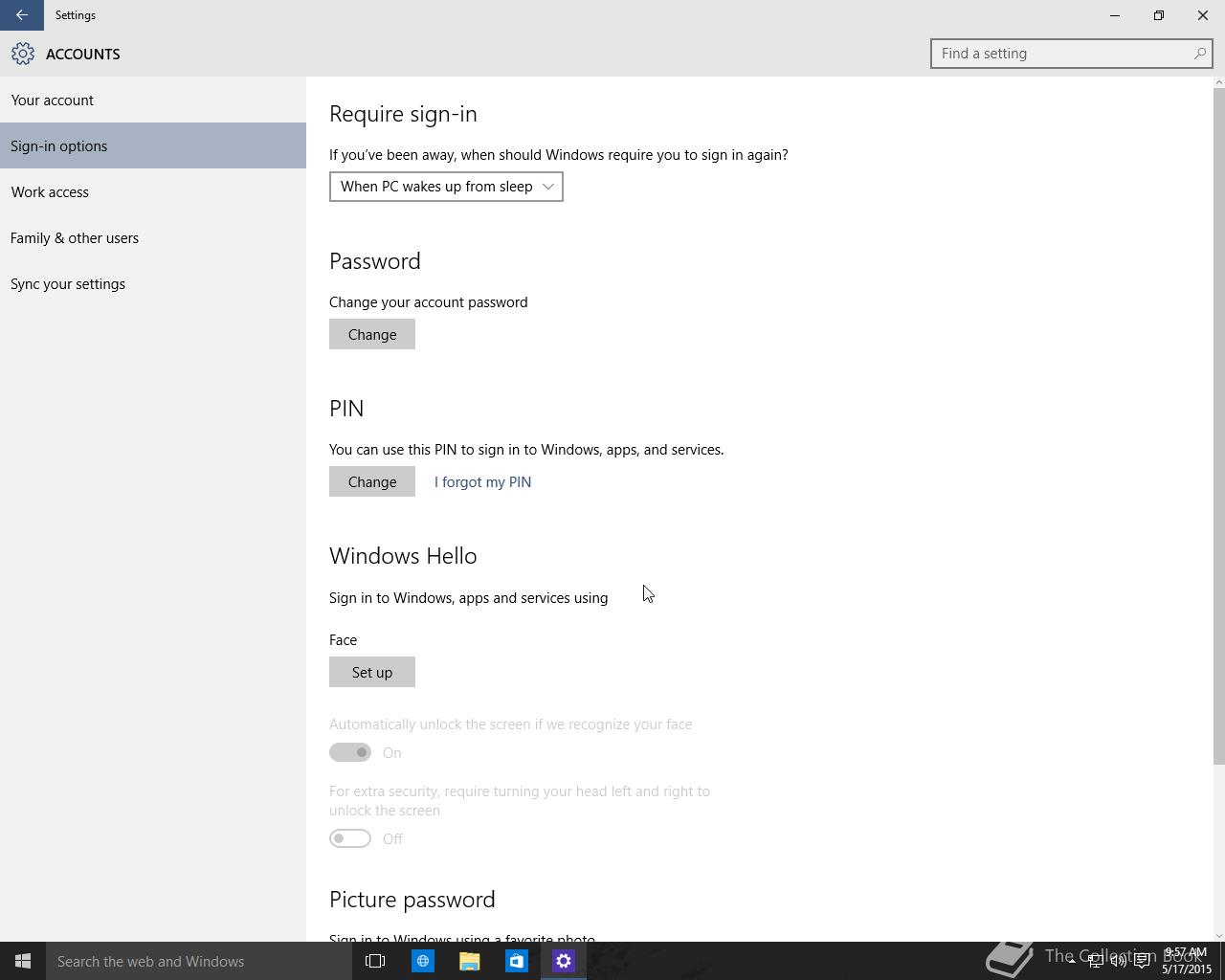Open Sync your settings section
The width and height of the screenshot is (1225, 980).
click(153, 283)
